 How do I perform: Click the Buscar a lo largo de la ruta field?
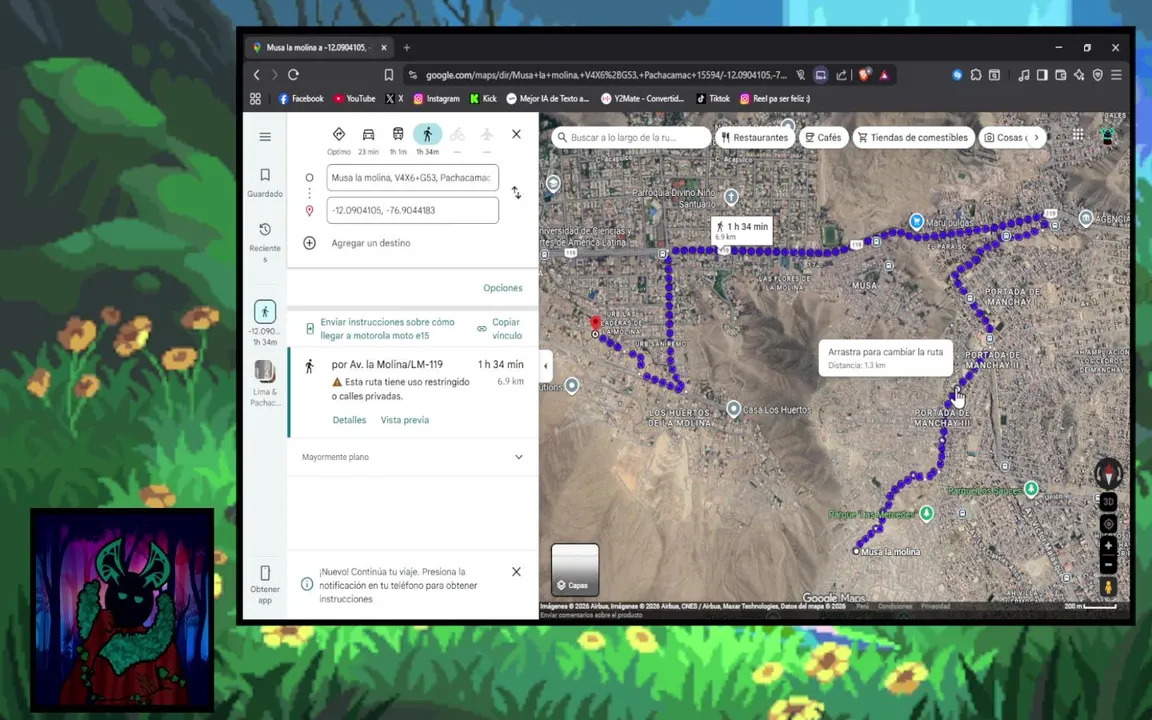632,137
